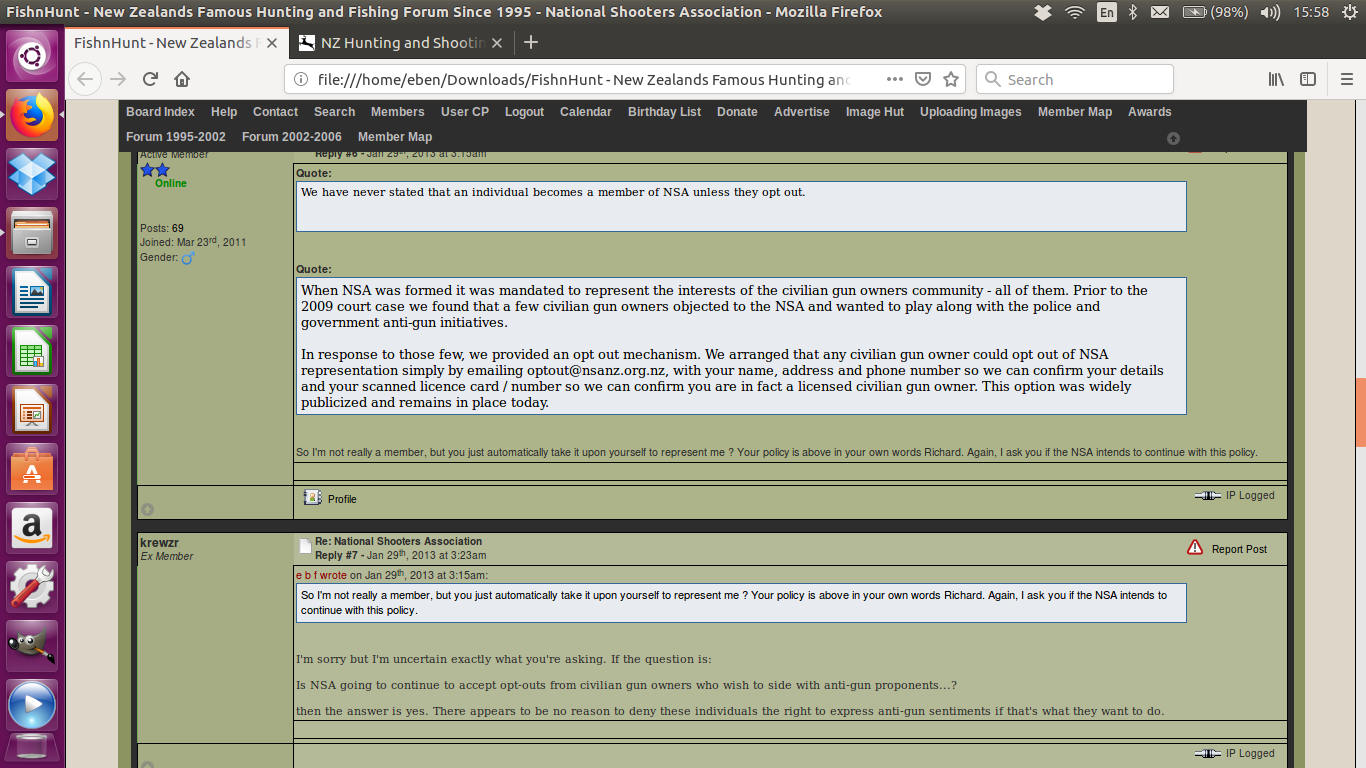
Task: Click the male gender symbol icon
Action: pos(187,258)
